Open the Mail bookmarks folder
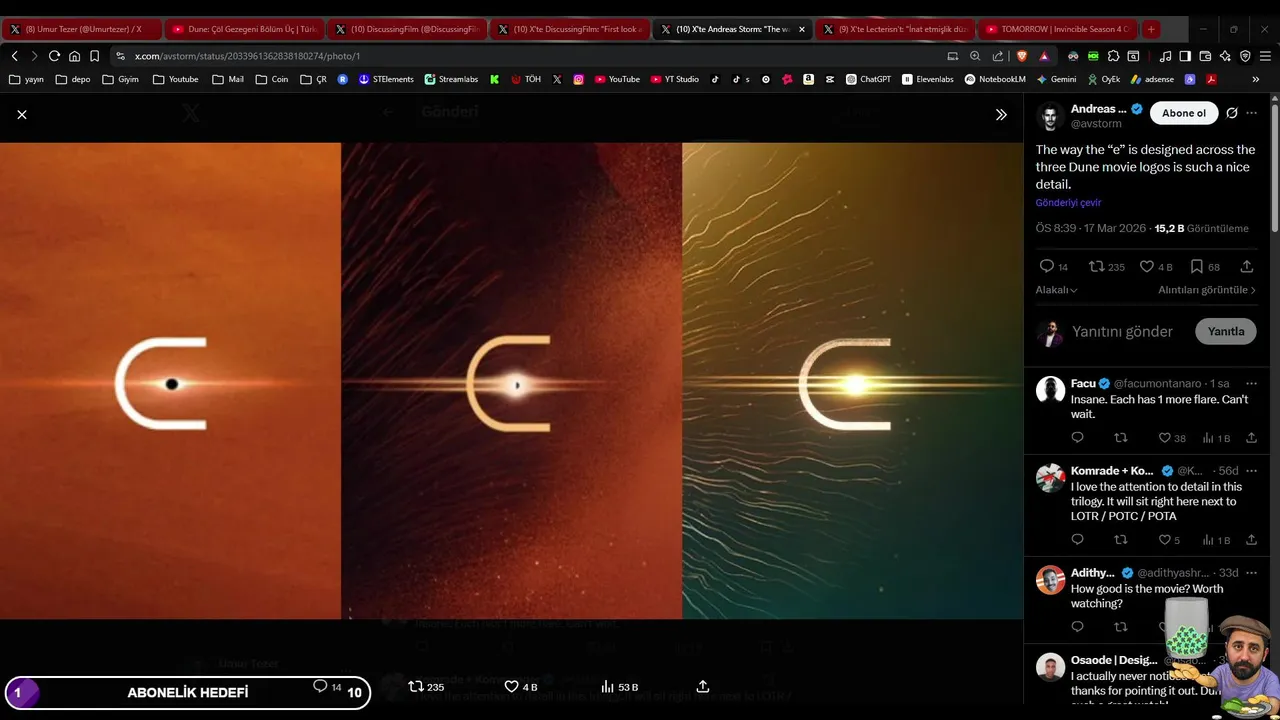This screenshot has width=1280, height=720. coord(228,79)
